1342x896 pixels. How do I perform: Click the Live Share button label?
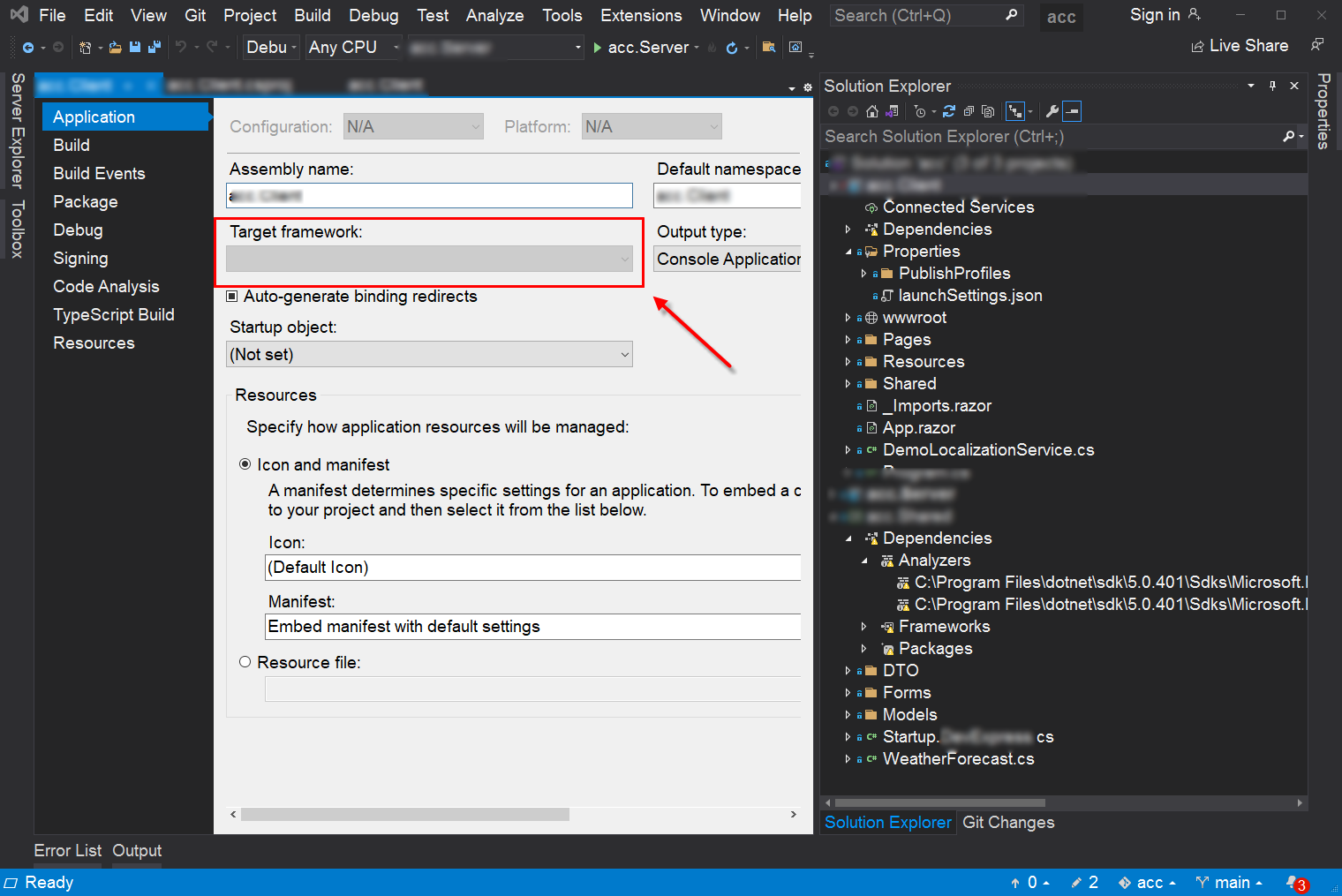pyautogui.click(x=1248, y=46)
